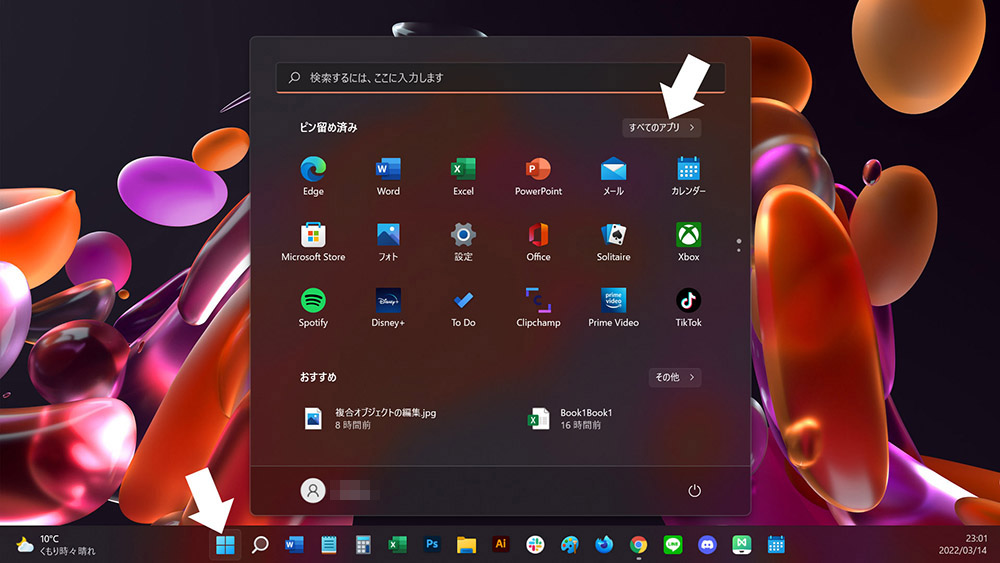The width and height of the screenshot is (1000, 563).
Task: Launch Disney+
Action: point(388,307)
